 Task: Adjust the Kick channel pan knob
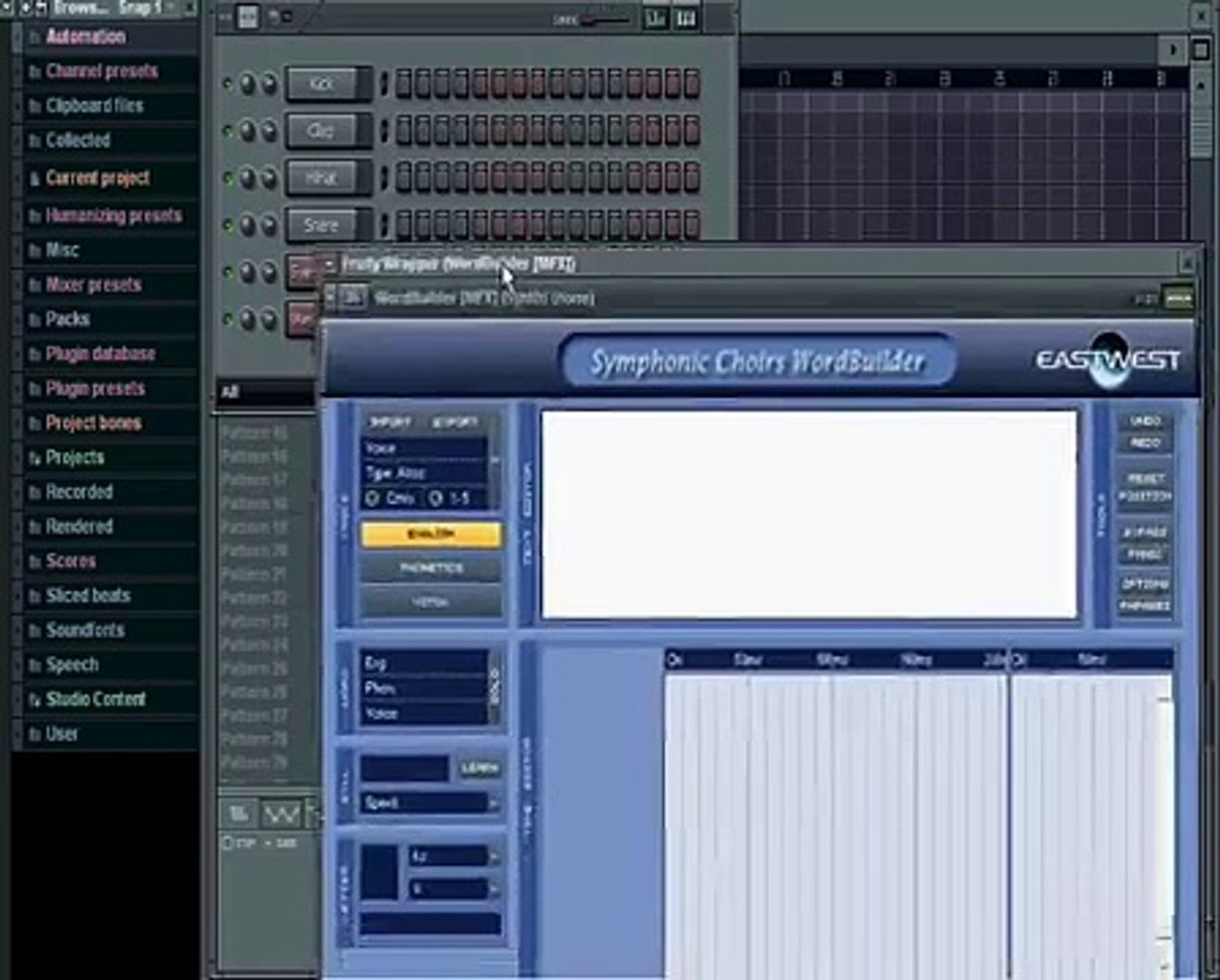(247, 84)
